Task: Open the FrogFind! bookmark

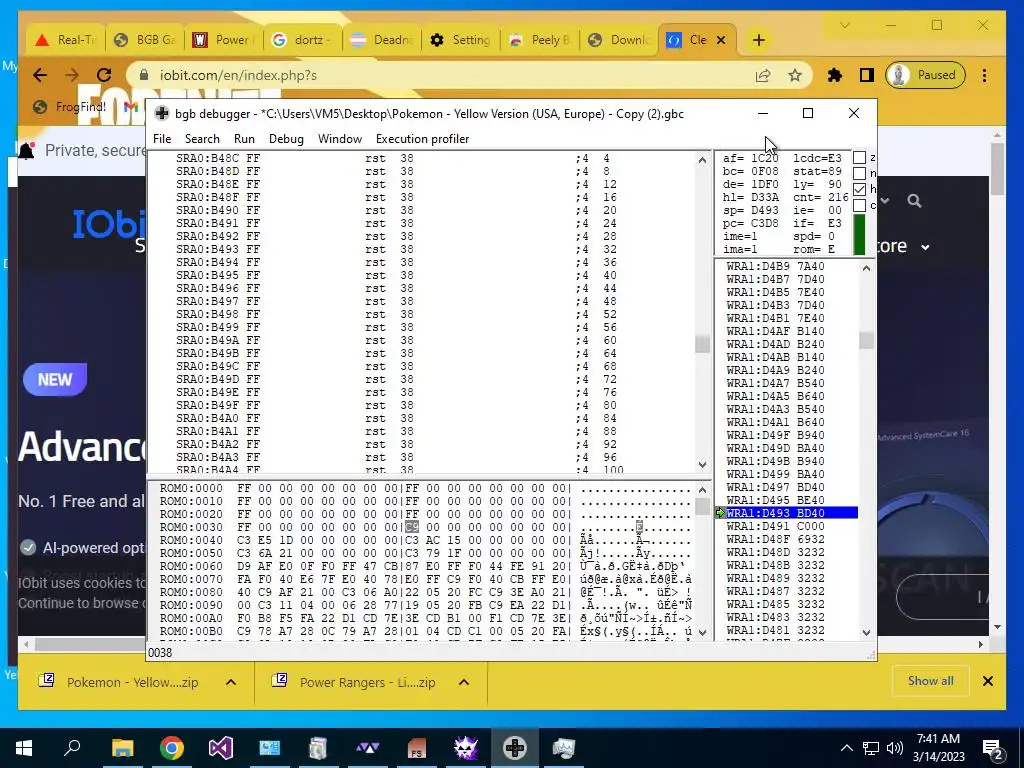Action: (70, 106)
